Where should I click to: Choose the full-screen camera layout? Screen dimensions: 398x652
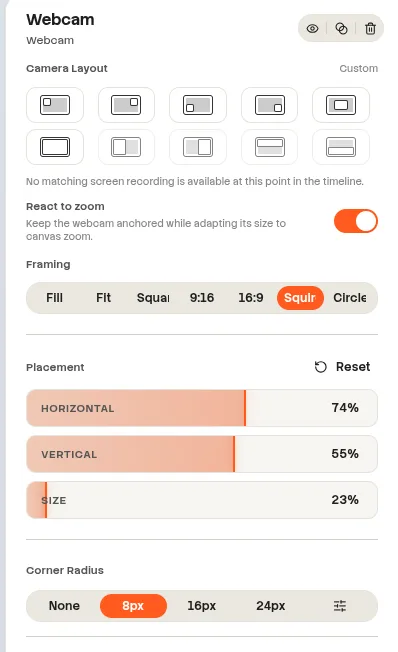point(55,147)
